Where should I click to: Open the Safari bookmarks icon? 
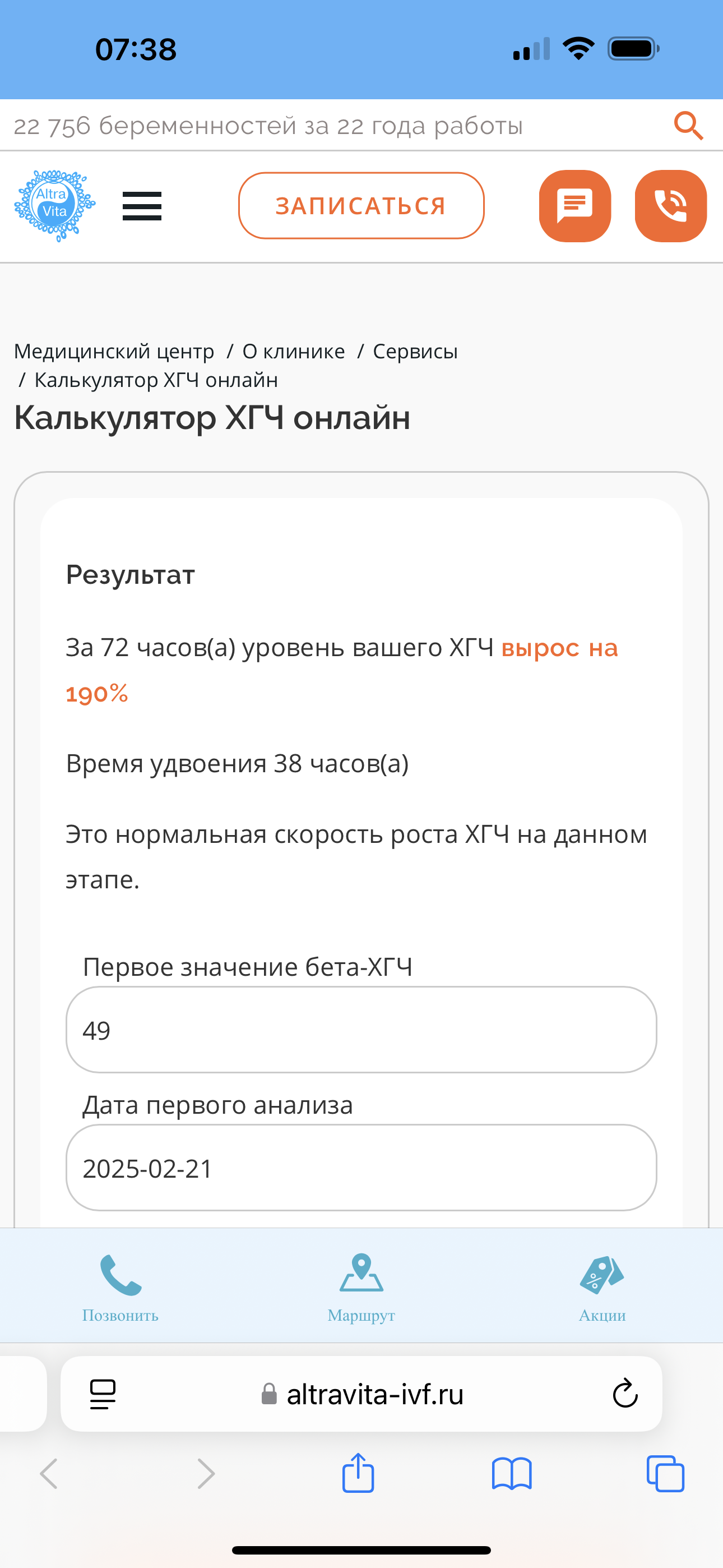[512, 1474]
